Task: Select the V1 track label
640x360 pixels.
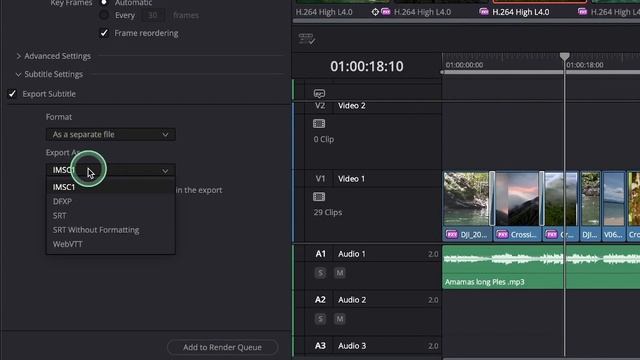Action: tap(320, 179)
